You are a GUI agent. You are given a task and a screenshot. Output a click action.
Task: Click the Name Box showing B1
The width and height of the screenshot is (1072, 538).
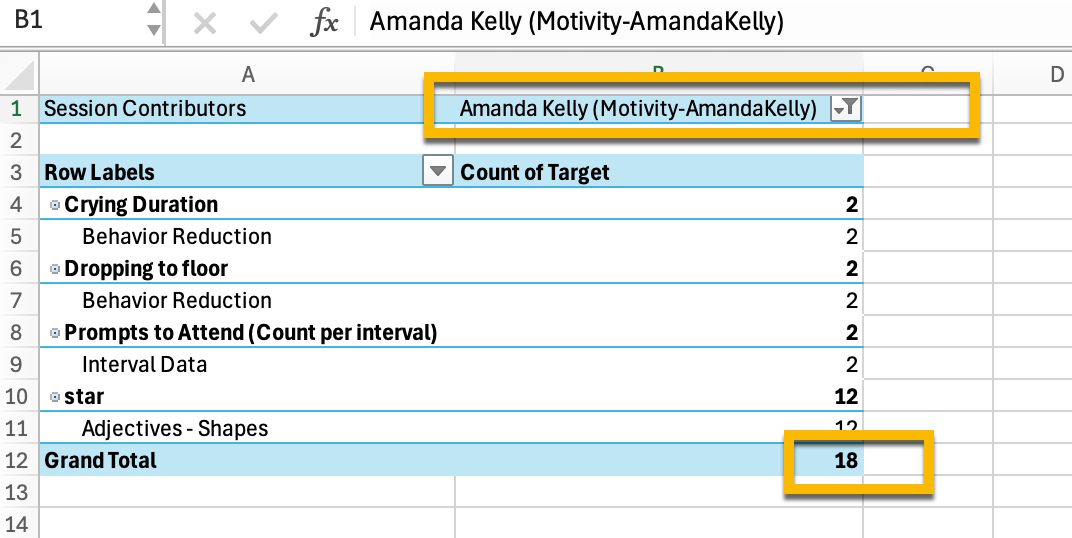tap(70, 21)
